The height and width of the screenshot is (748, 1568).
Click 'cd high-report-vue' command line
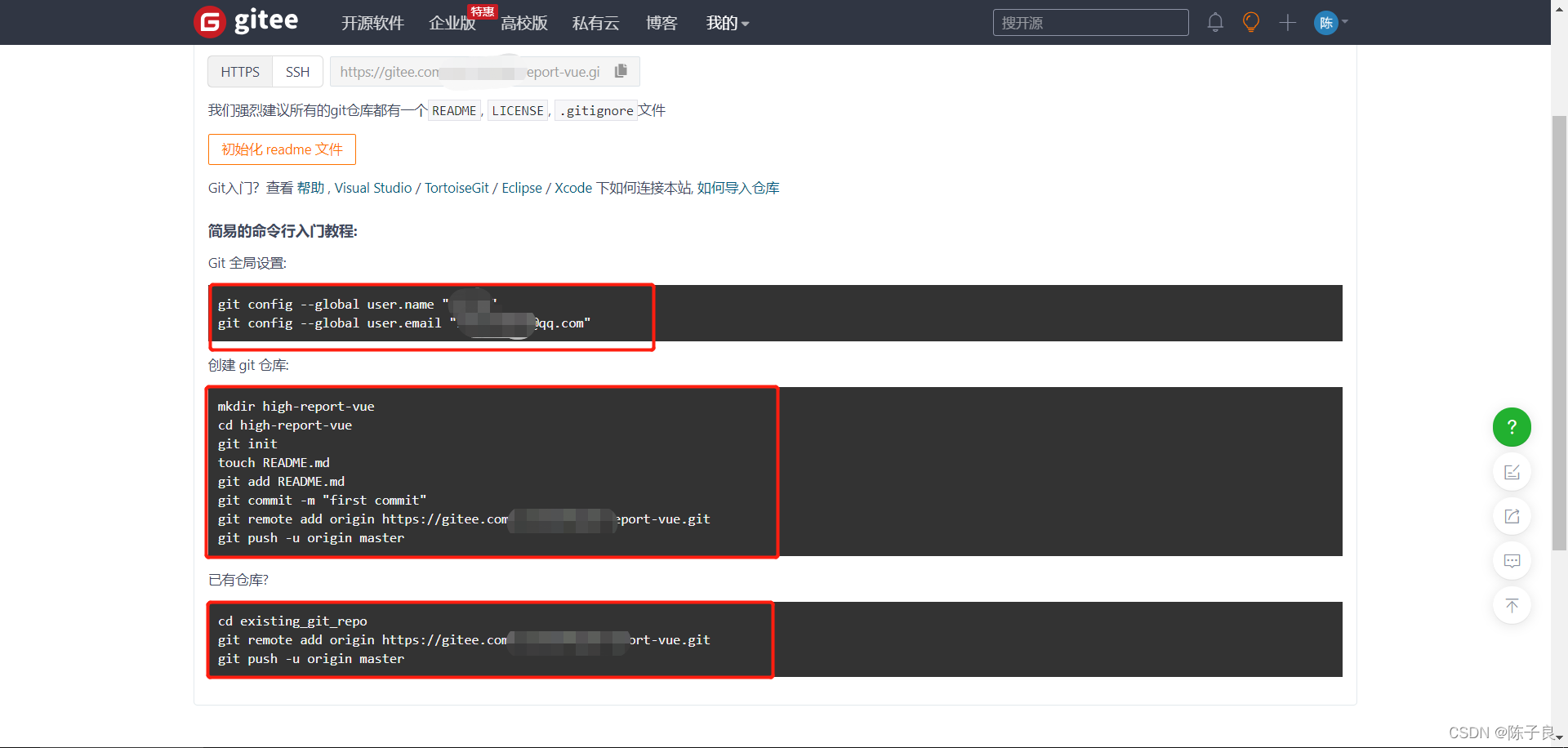(285, 425)
